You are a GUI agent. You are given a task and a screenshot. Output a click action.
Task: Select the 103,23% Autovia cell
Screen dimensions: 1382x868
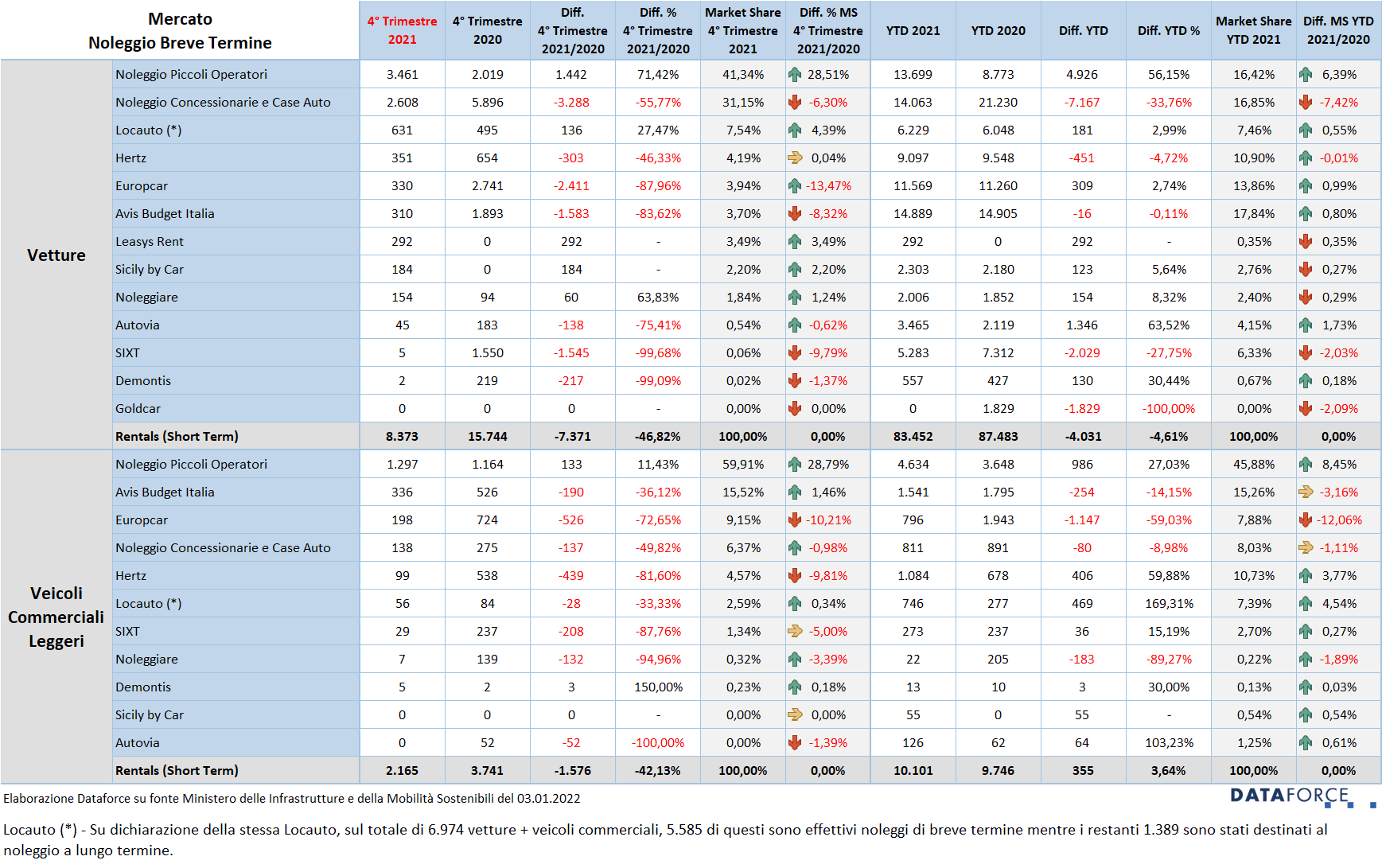point(1168,743)
